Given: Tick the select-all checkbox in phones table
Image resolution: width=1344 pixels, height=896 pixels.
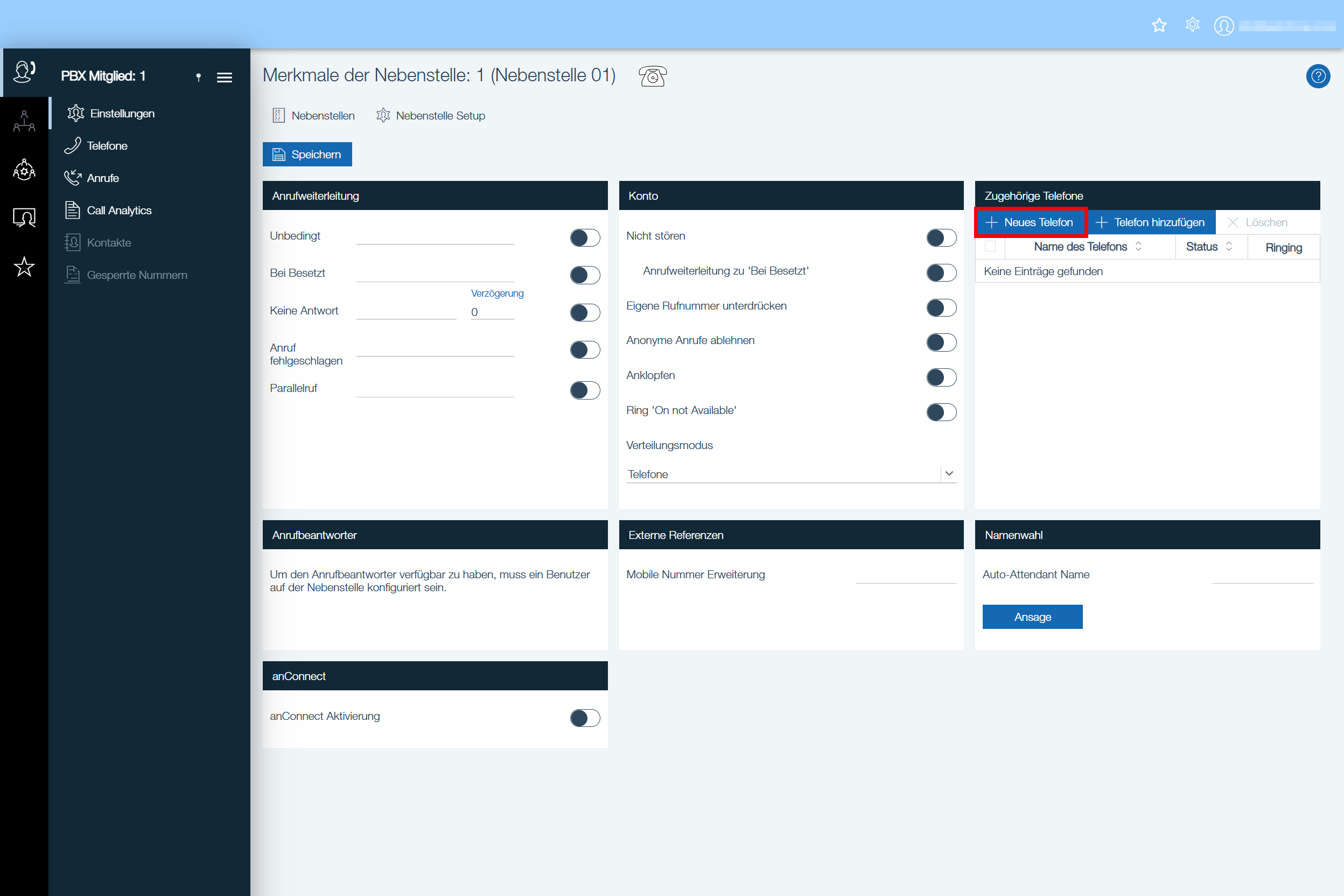Looking at the screenshot, I should point(990,246).
